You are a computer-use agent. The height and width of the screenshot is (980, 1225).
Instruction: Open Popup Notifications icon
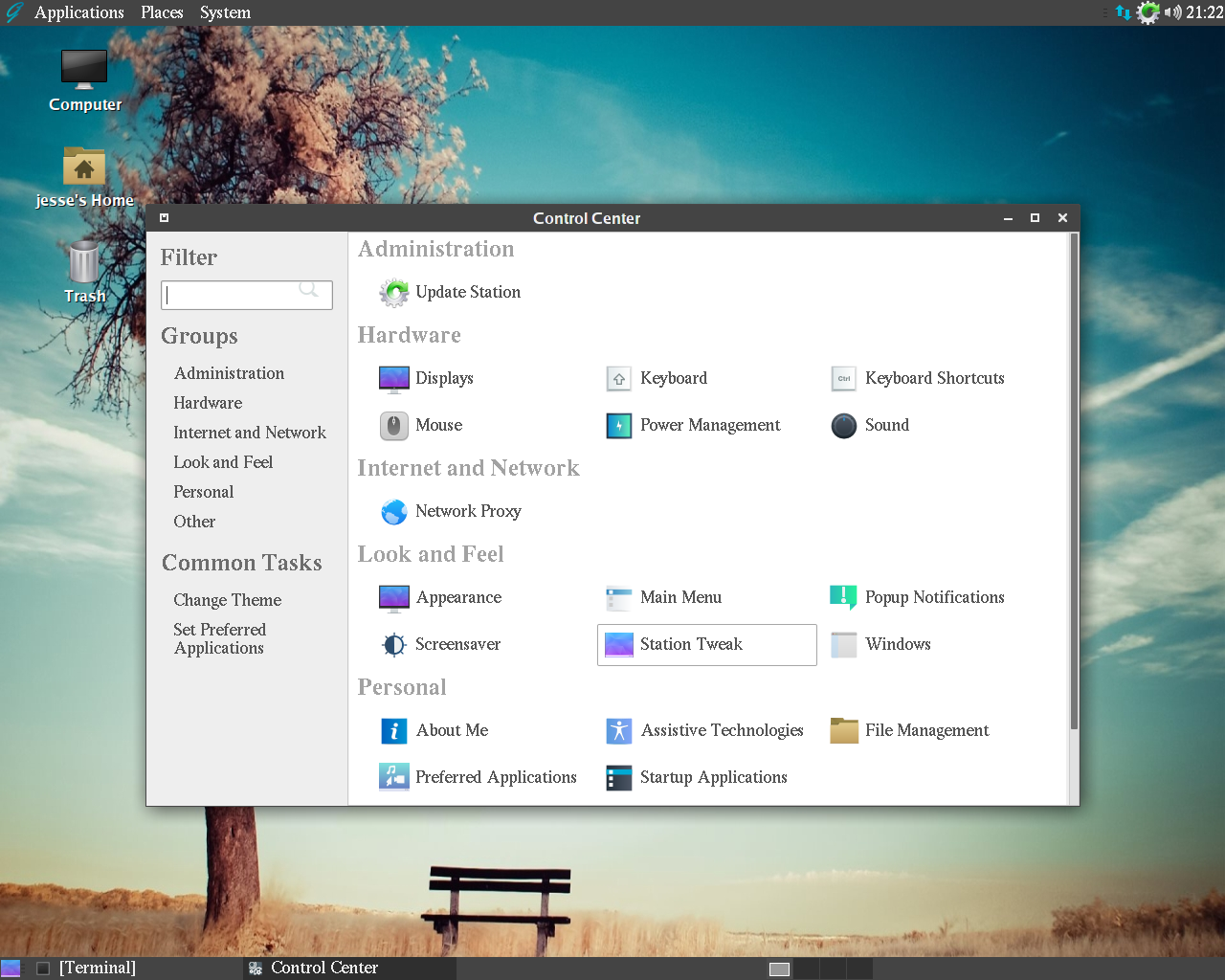coord(843,597)
